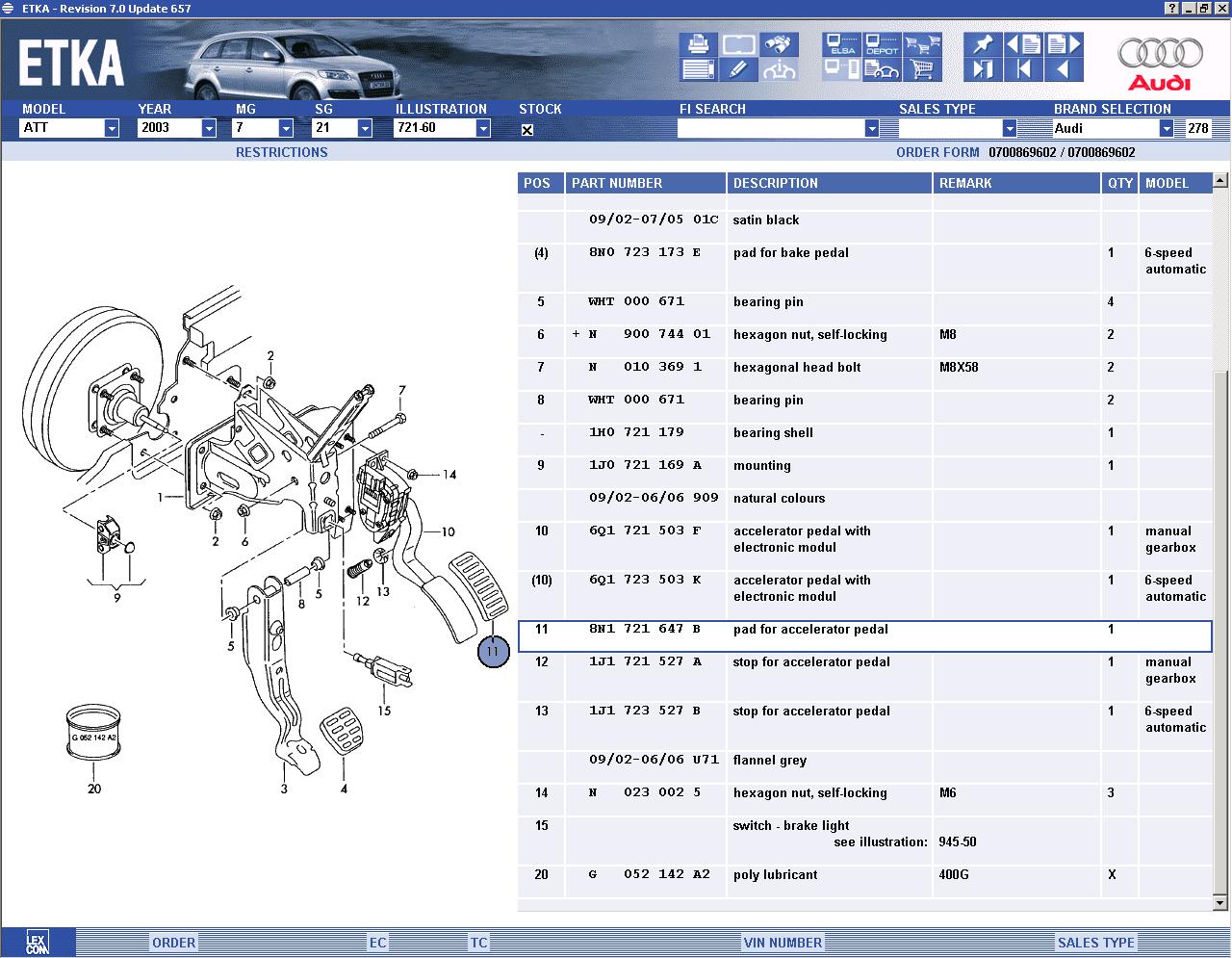Open the YEAR dropdown showing 2003
The height and width of the screenshot is (958, 1232).
209,128
